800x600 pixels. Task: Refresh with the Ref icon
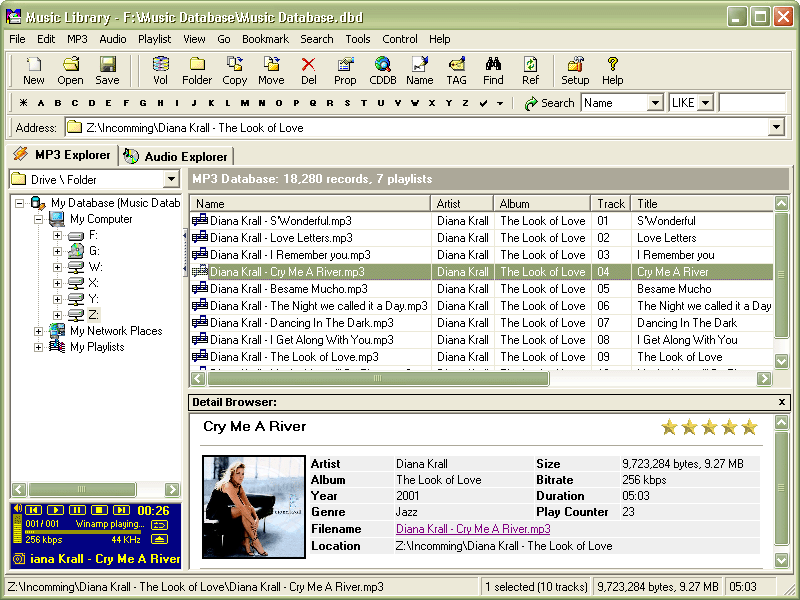[530, 70]
